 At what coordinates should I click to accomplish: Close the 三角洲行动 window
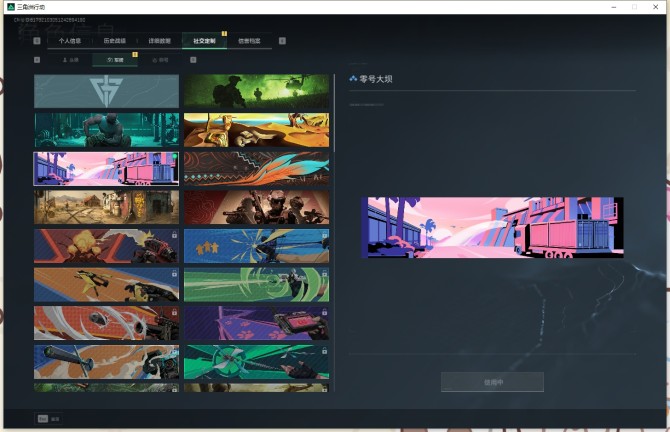coord(655,7)
